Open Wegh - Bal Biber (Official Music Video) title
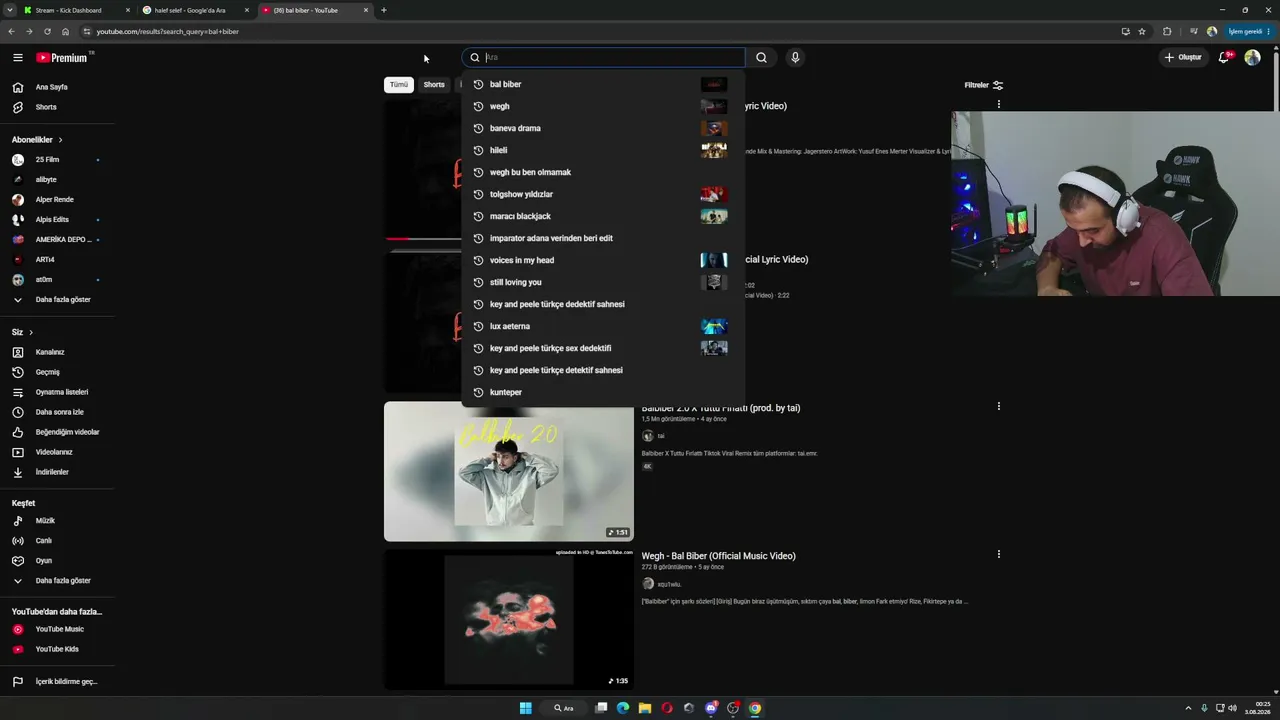Screen dimensions: 1280x720 718,556
